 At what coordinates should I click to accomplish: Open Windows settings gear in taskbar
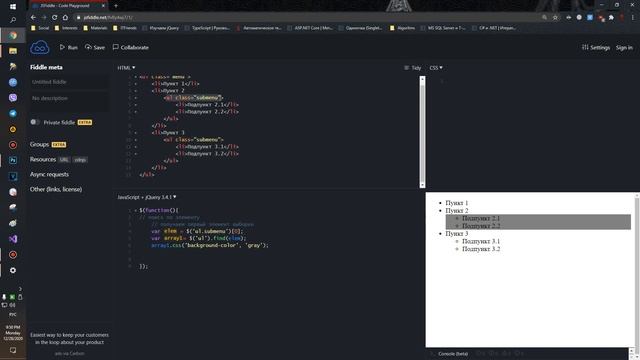(x=13, y=271)
